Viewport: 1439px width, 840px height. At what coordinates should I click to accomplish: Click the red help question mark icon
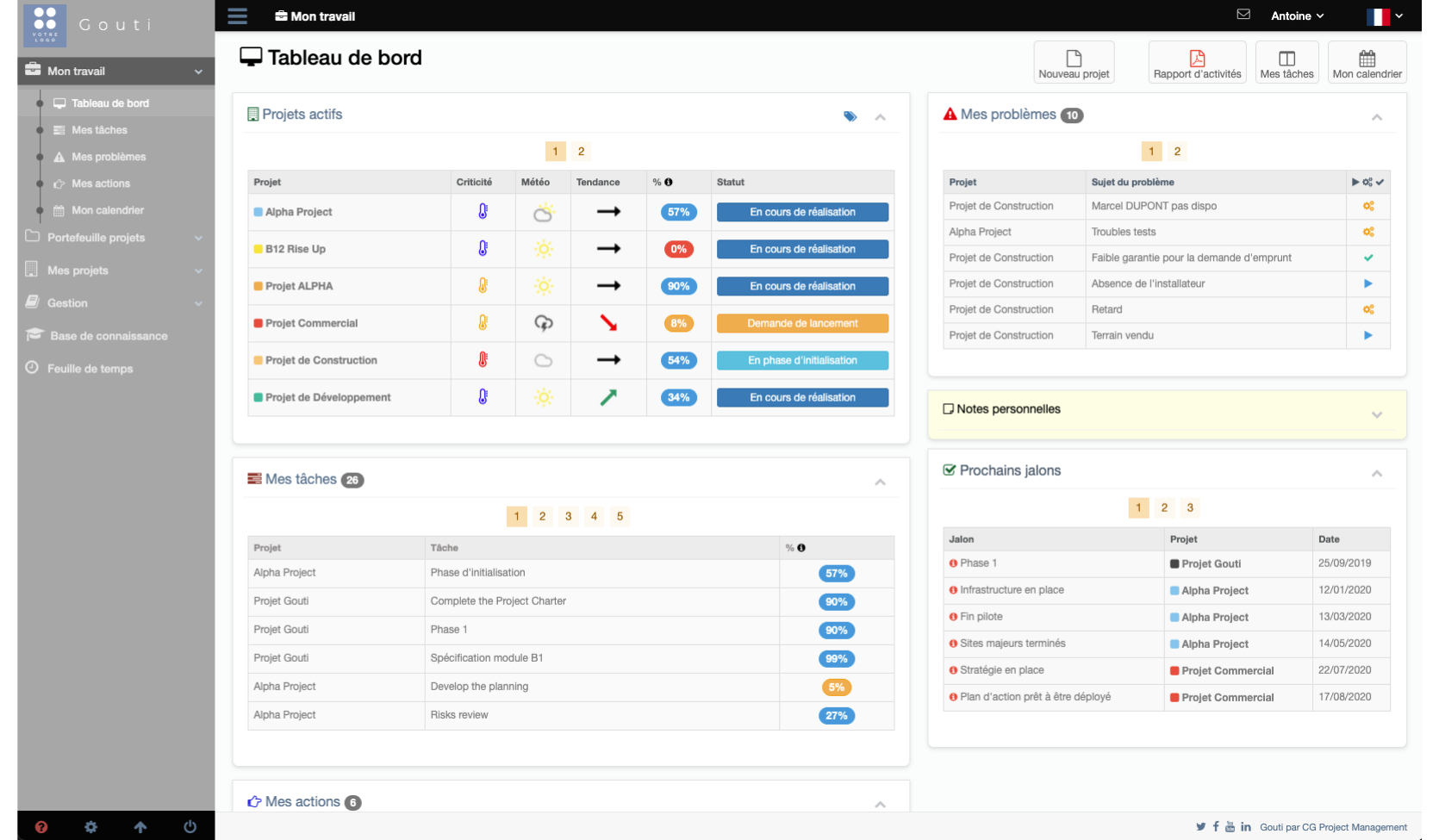coord(40,827)
